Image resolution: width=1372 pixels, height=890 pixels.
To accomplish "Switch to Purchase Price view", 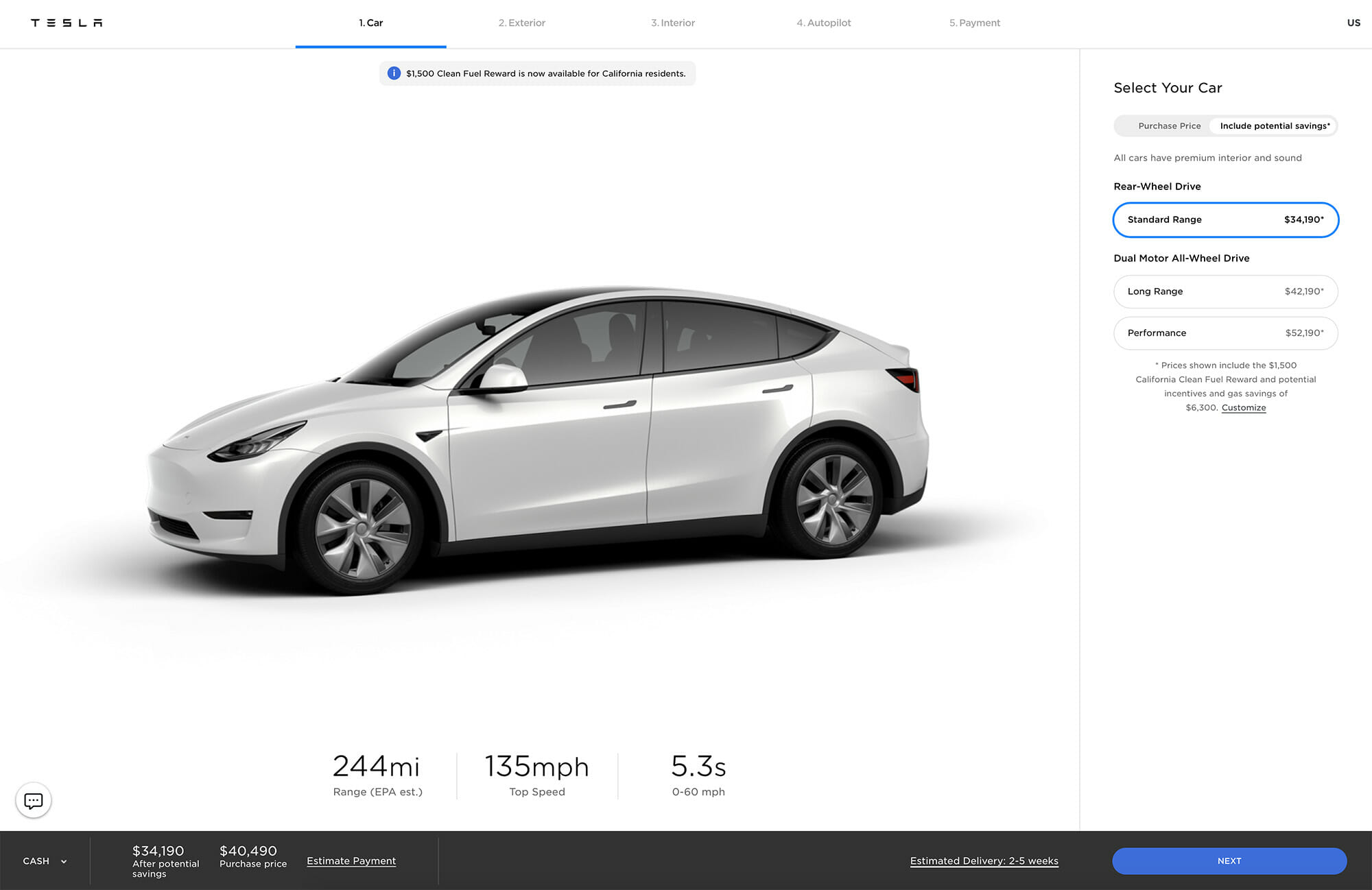I will (x=1169, y=126).
